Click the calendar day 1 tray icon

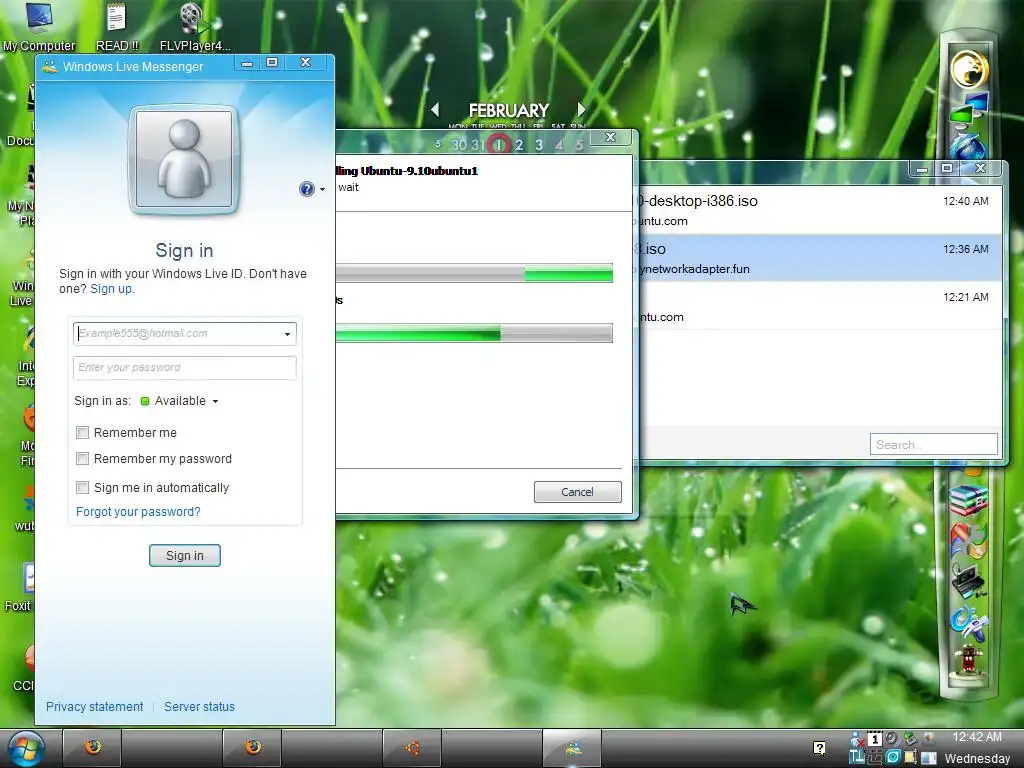point(874,739)
